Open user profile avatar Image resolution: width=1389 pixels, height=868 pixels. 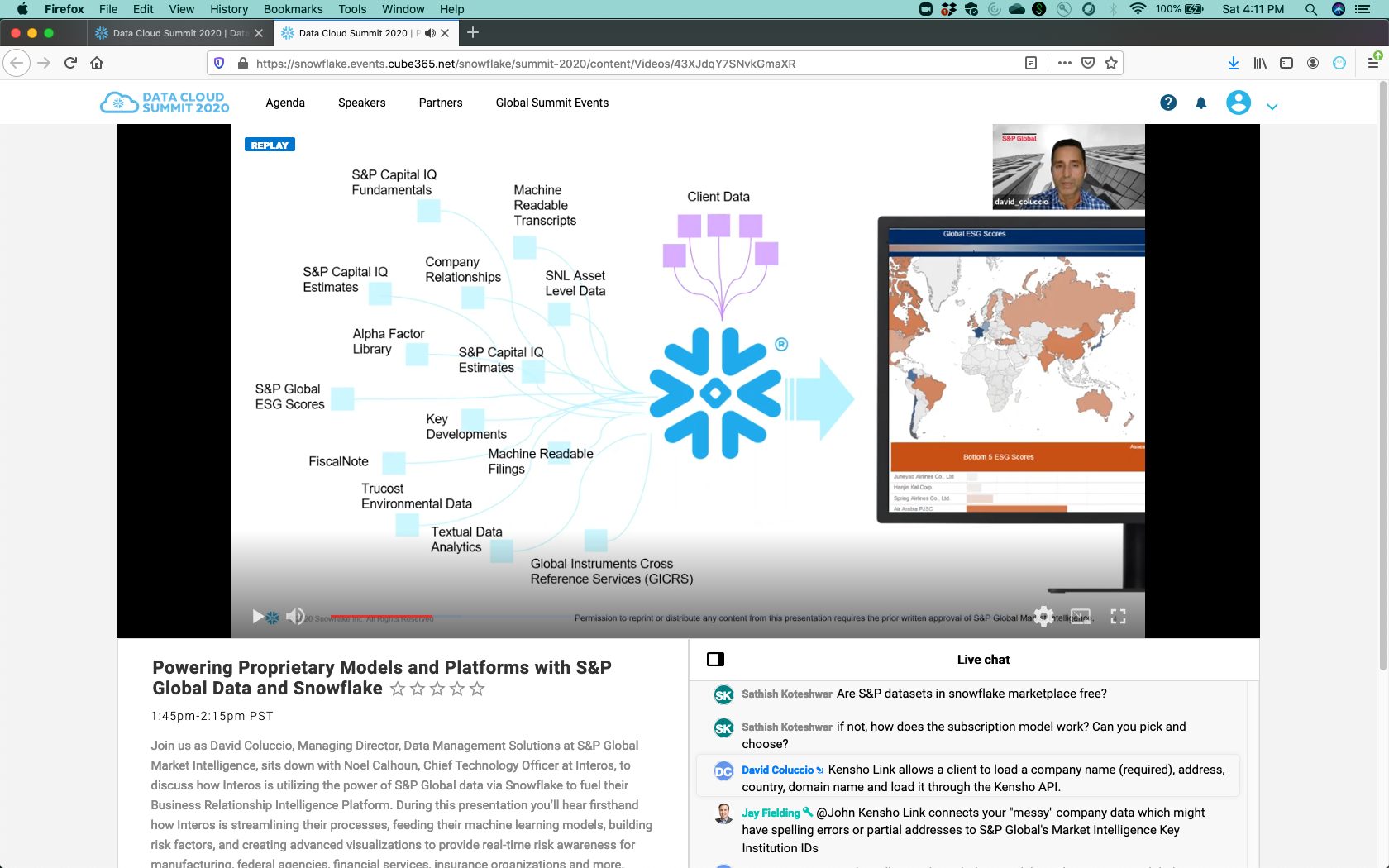tap(1239, 103)
